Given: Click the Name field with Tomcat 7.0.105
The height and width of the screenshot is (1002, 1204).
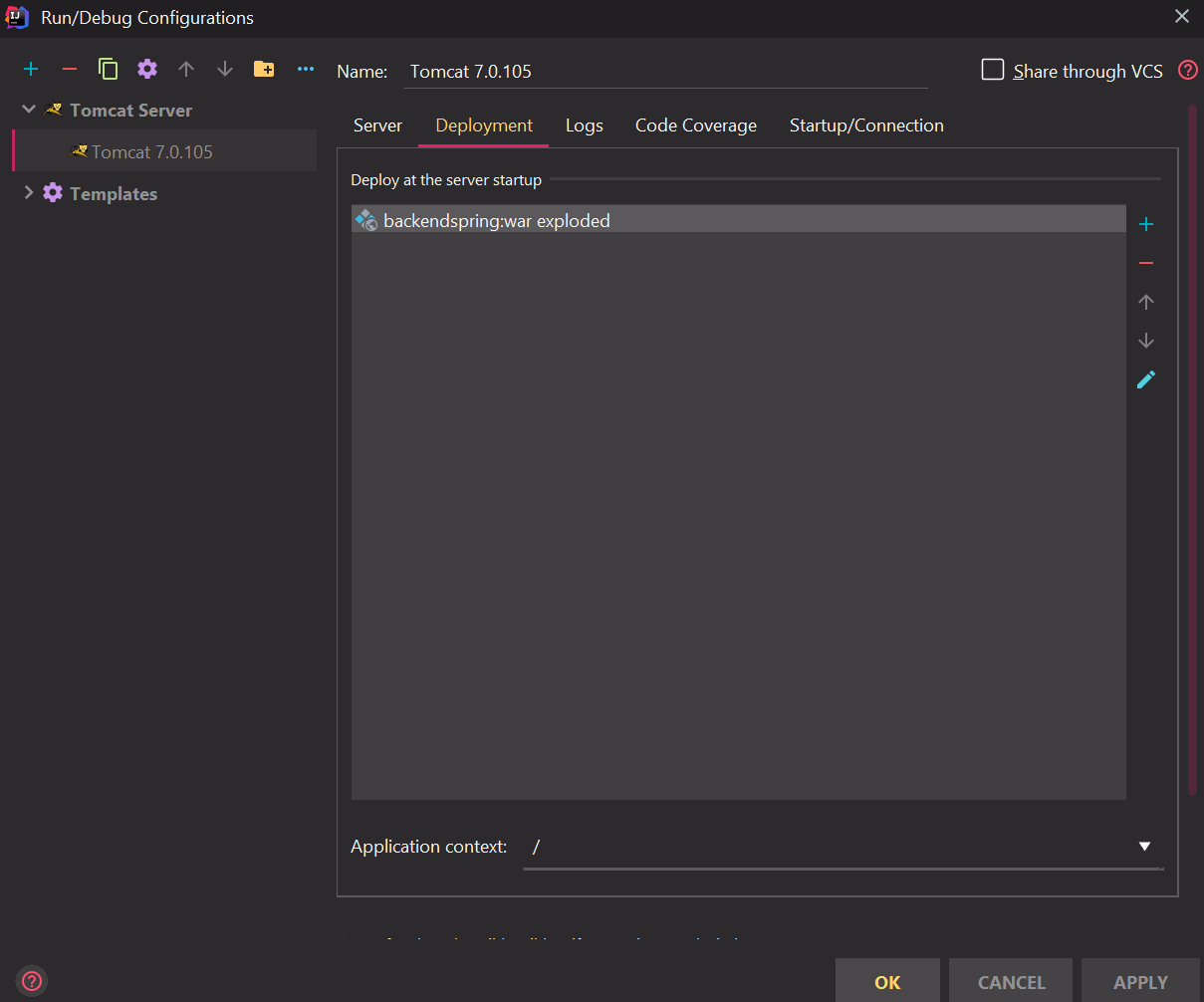Looking at the screenshot, I should pos(665,72).
